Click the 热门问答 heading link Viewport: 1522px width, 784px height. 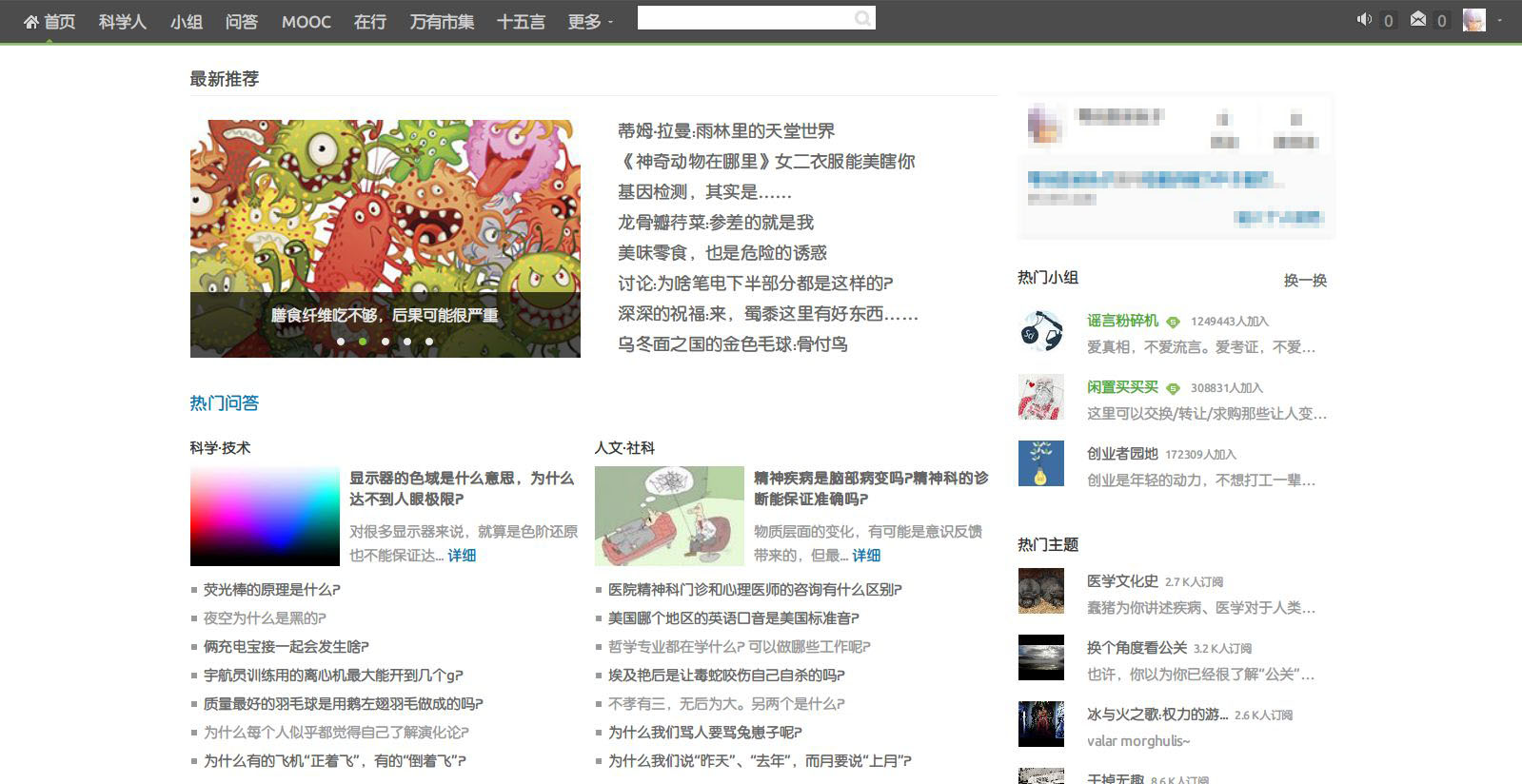pos(225,403)
